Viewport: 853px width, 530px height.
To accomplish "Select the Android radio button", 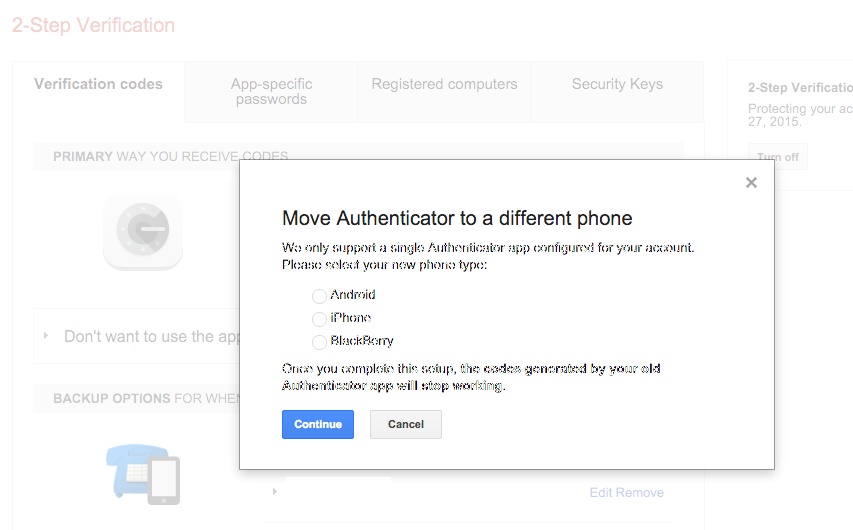I will pos(319,295).
